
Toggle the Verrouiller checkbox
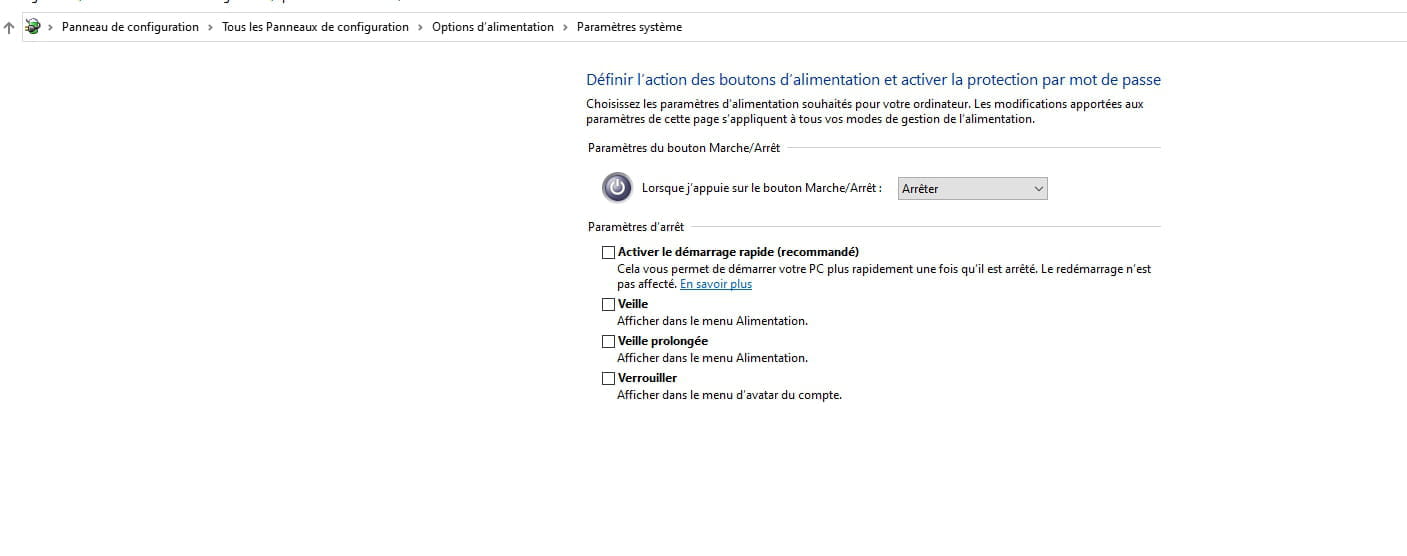point(608,378)
